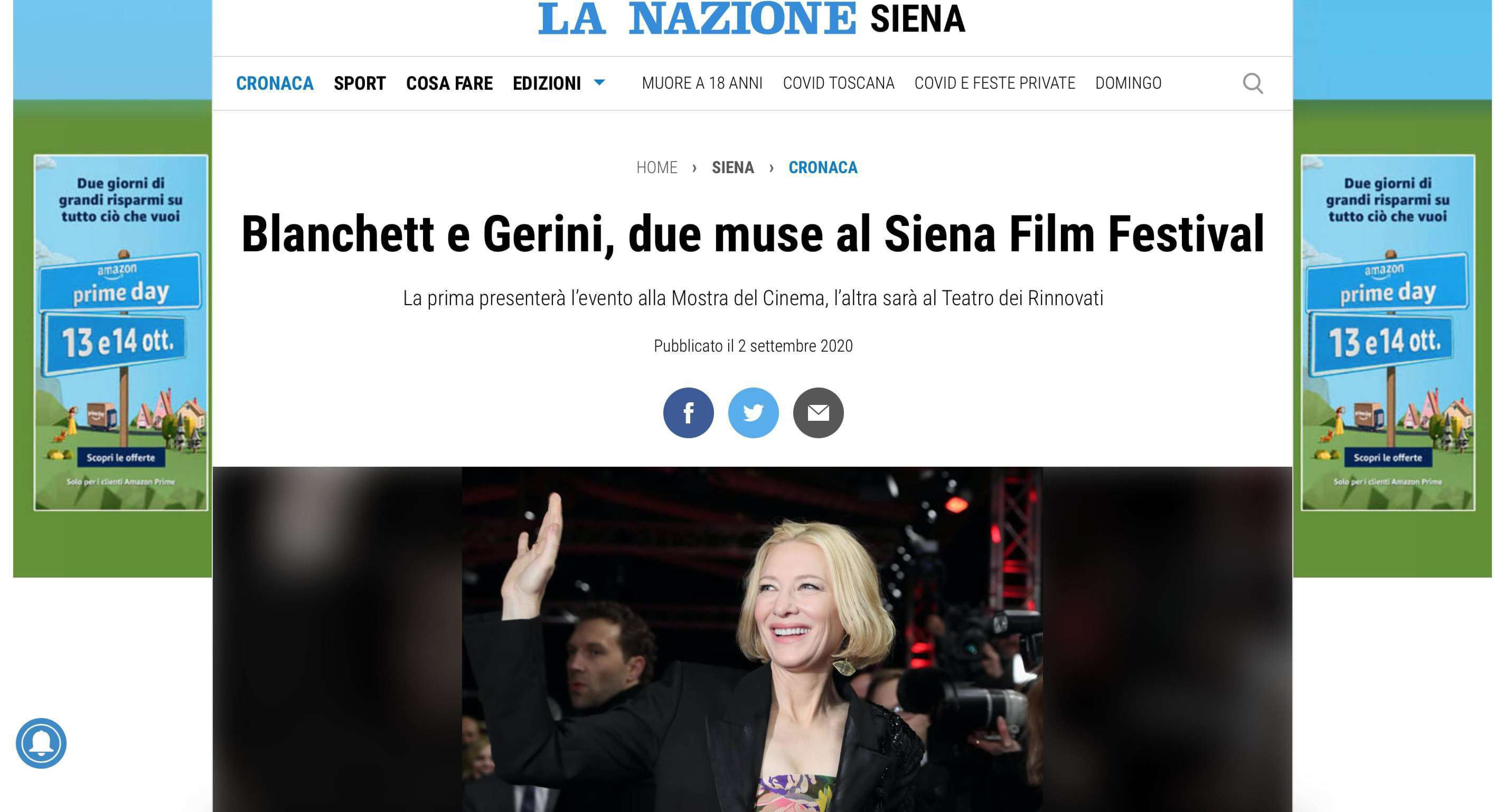Open Covid e feste private link
The image size is (1494, 812).
click(995, 83)
